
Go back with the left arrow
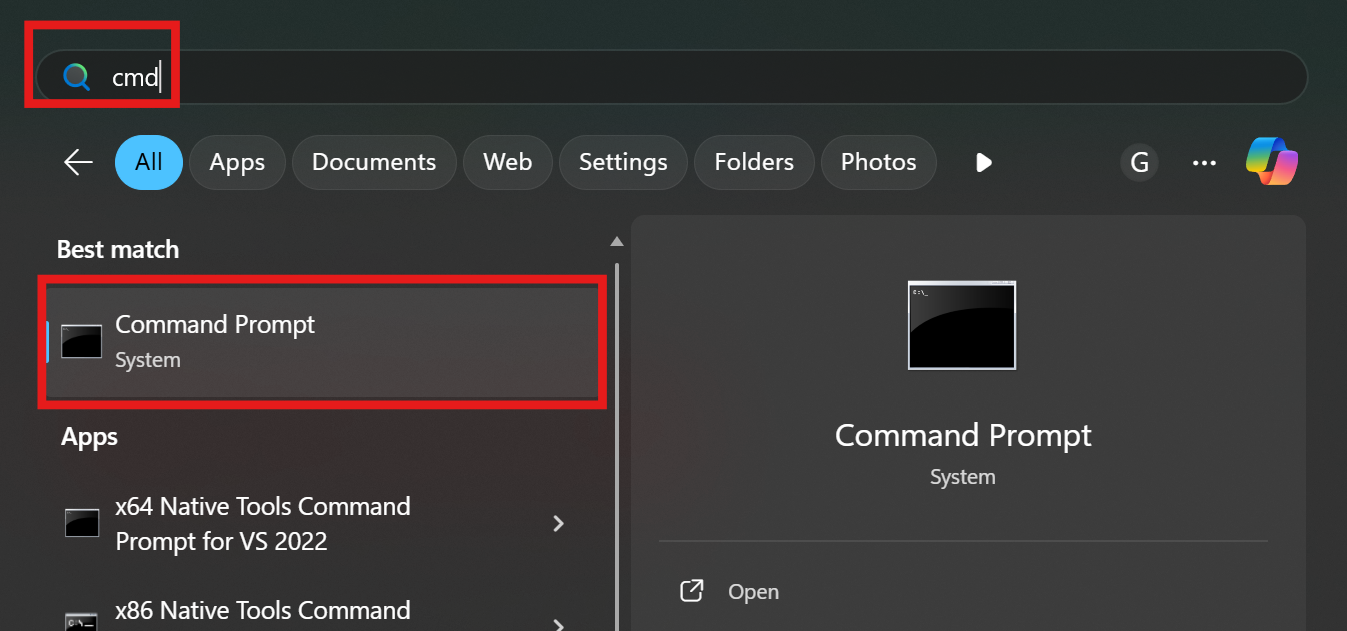[x=78, y=162]
